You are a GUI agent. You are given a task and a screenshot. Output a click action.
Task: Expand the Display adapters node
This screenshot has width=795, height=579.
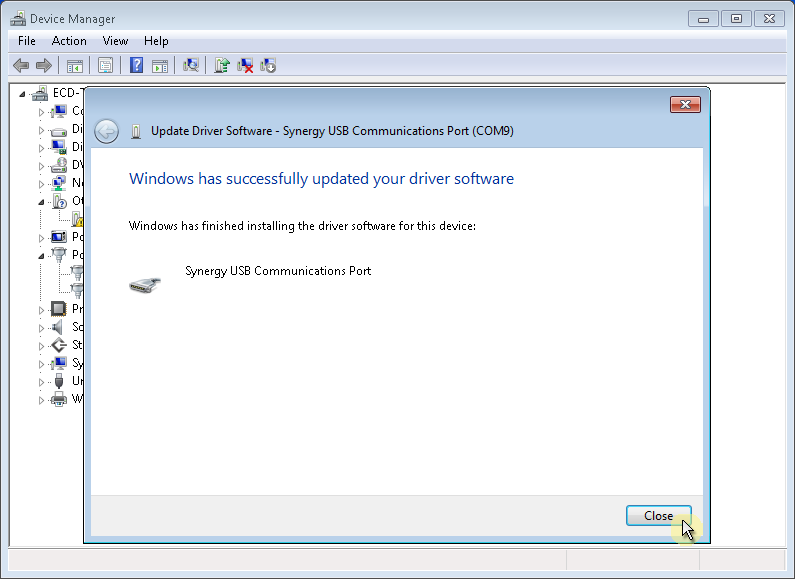[41, 148]
